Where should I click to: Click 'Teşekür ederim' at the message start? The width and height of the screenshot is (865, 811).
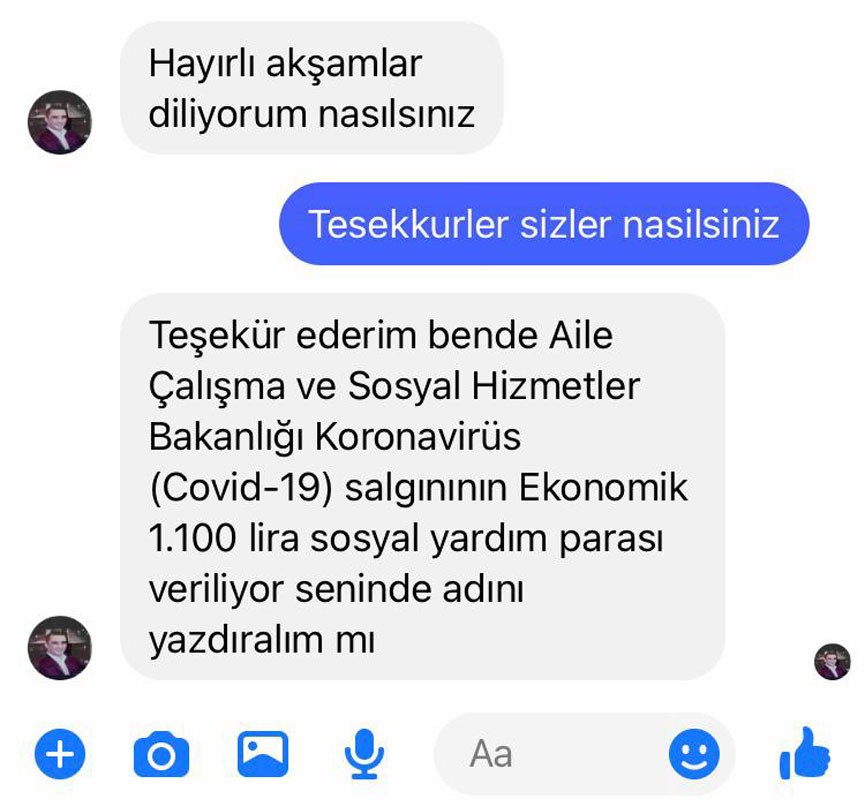point(282,336)
